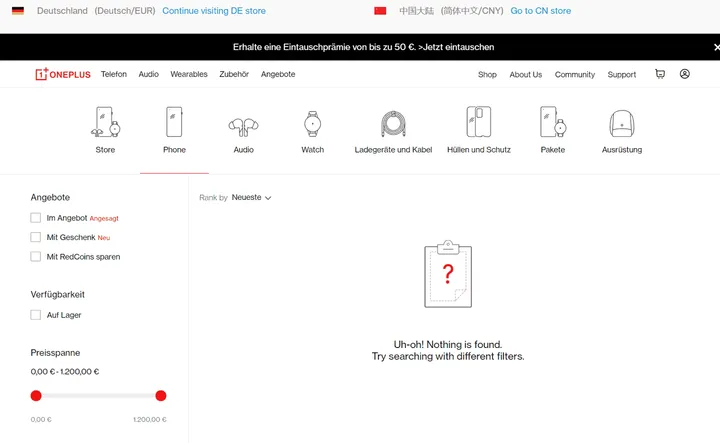Click the user account icon

(685, 74)
